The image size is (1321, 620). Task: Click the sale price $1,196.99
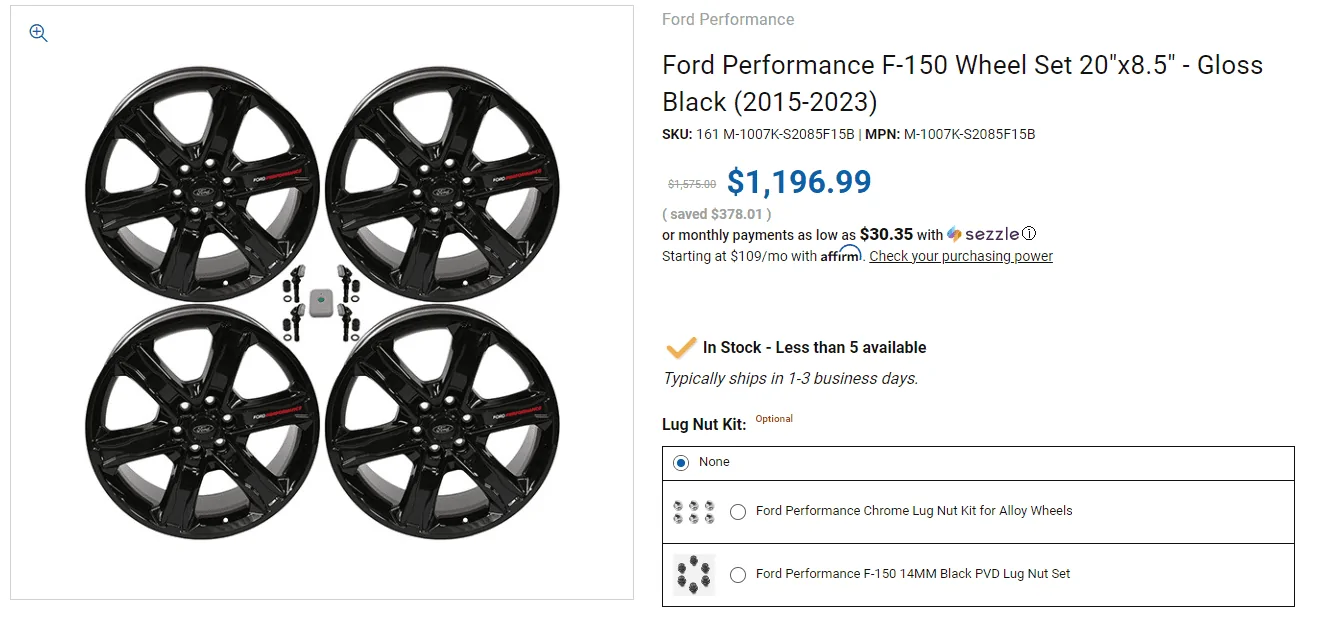click(x=799, y=182)
